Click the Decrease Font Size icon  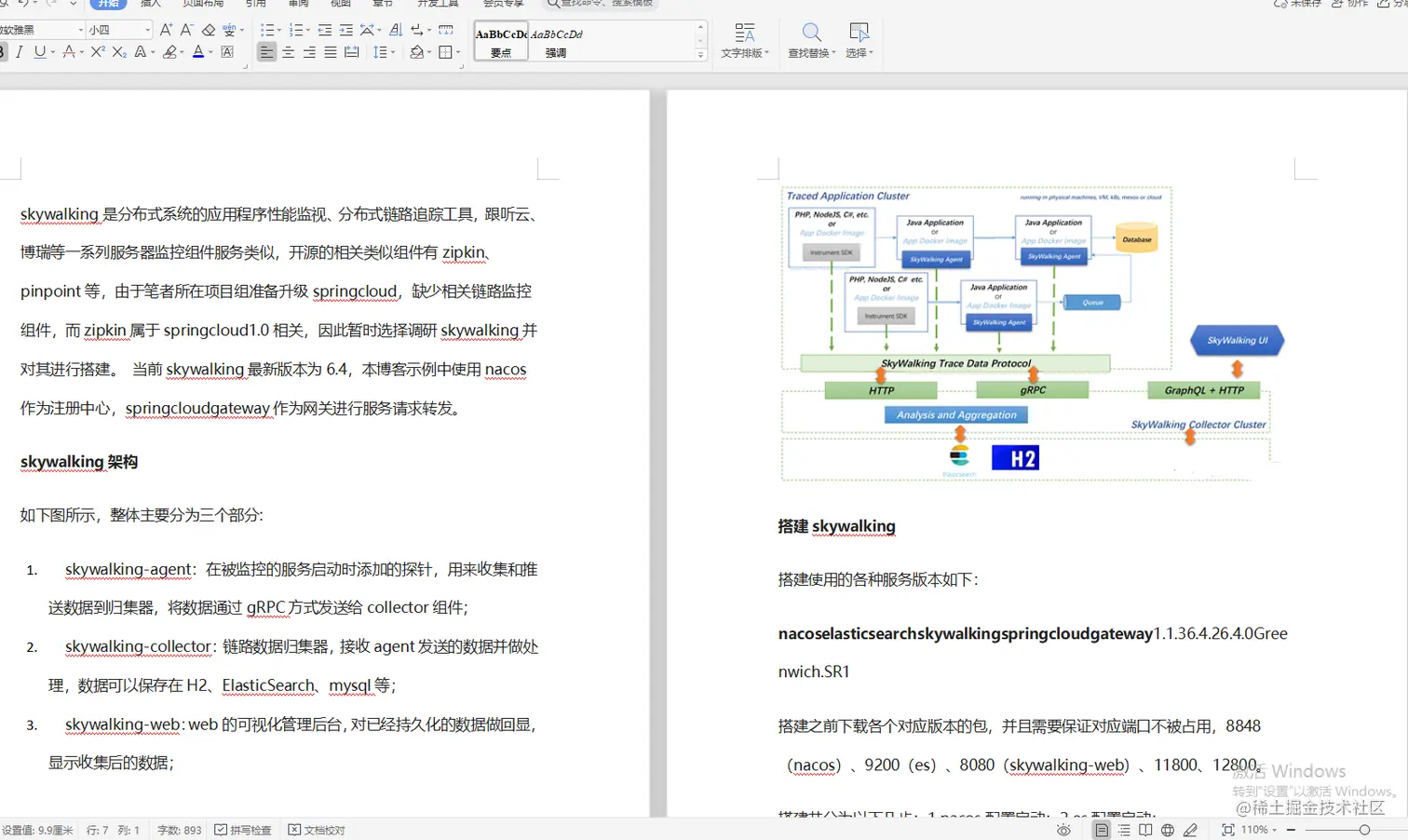(x=187, y=30)
